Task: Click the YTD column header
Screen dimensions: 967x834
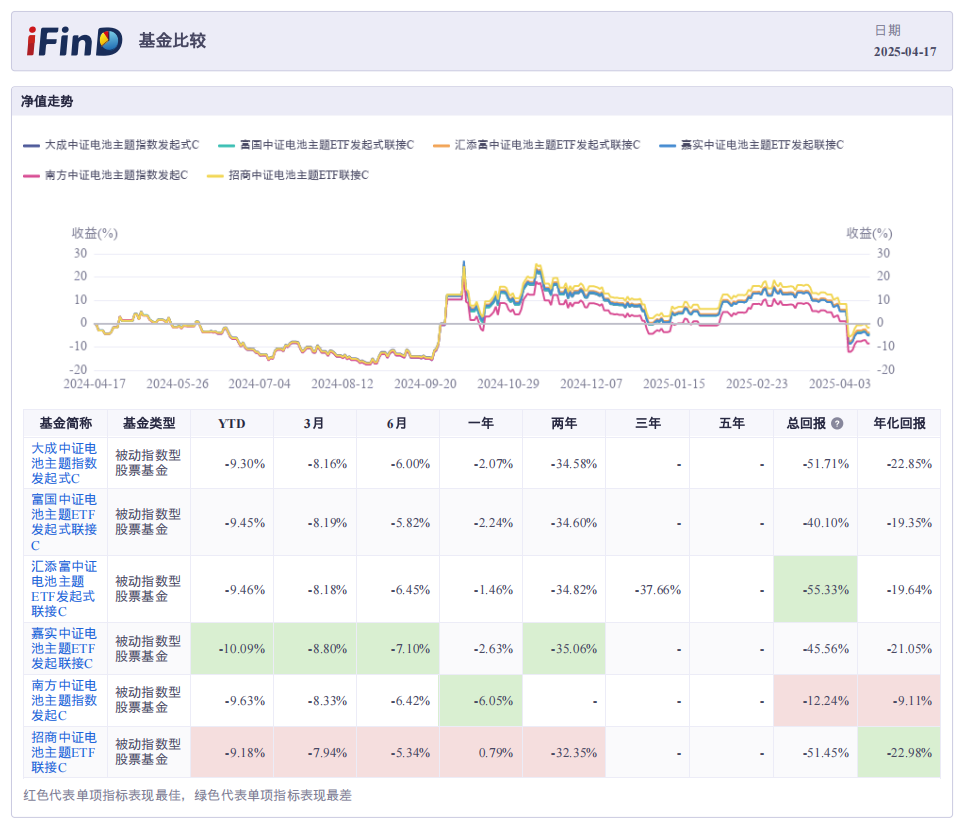Action: (x=232, y=424)
